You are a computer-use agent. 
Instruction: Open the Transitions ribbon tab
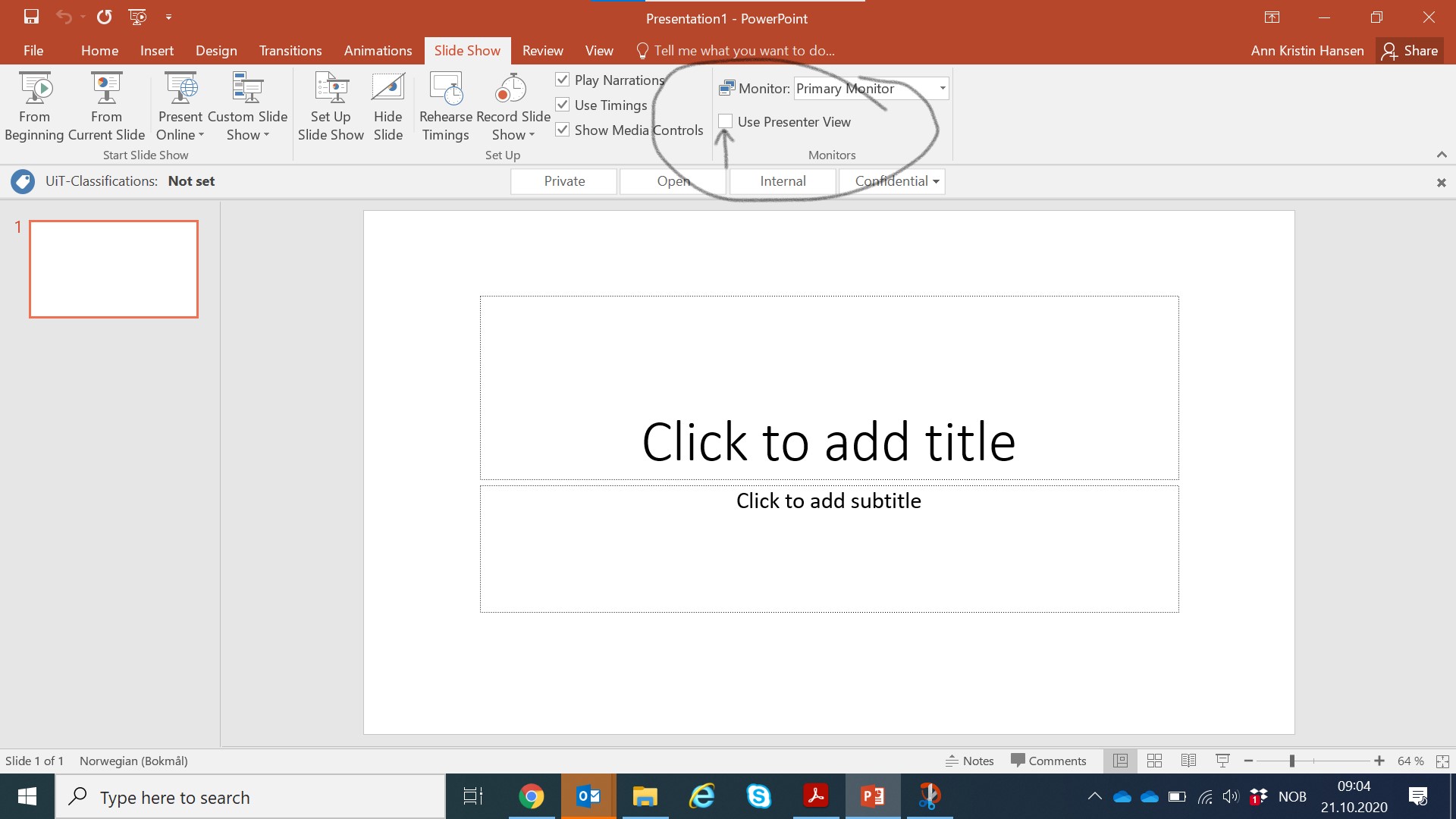pyautogui.click(x=290, y=51)
